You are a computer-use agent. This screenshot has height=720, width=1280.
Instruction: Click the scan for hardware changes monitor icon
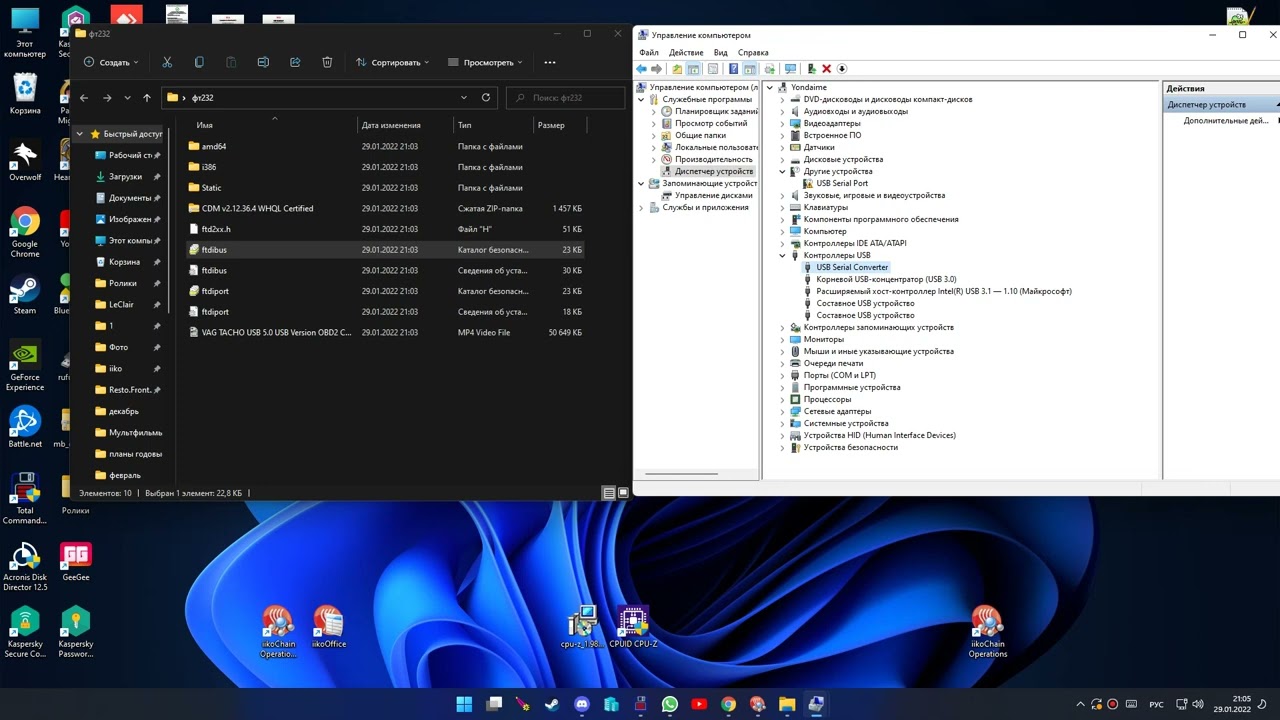tap(790, 69)
